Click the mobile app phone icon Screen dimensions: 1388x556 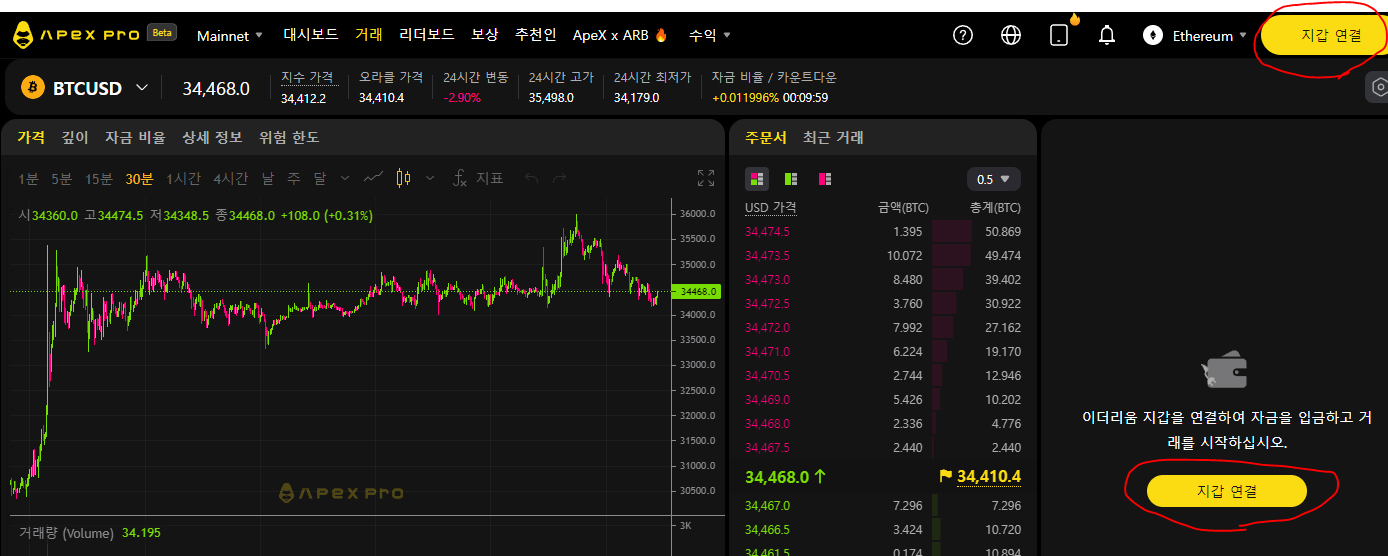(x=1059, y=36)
